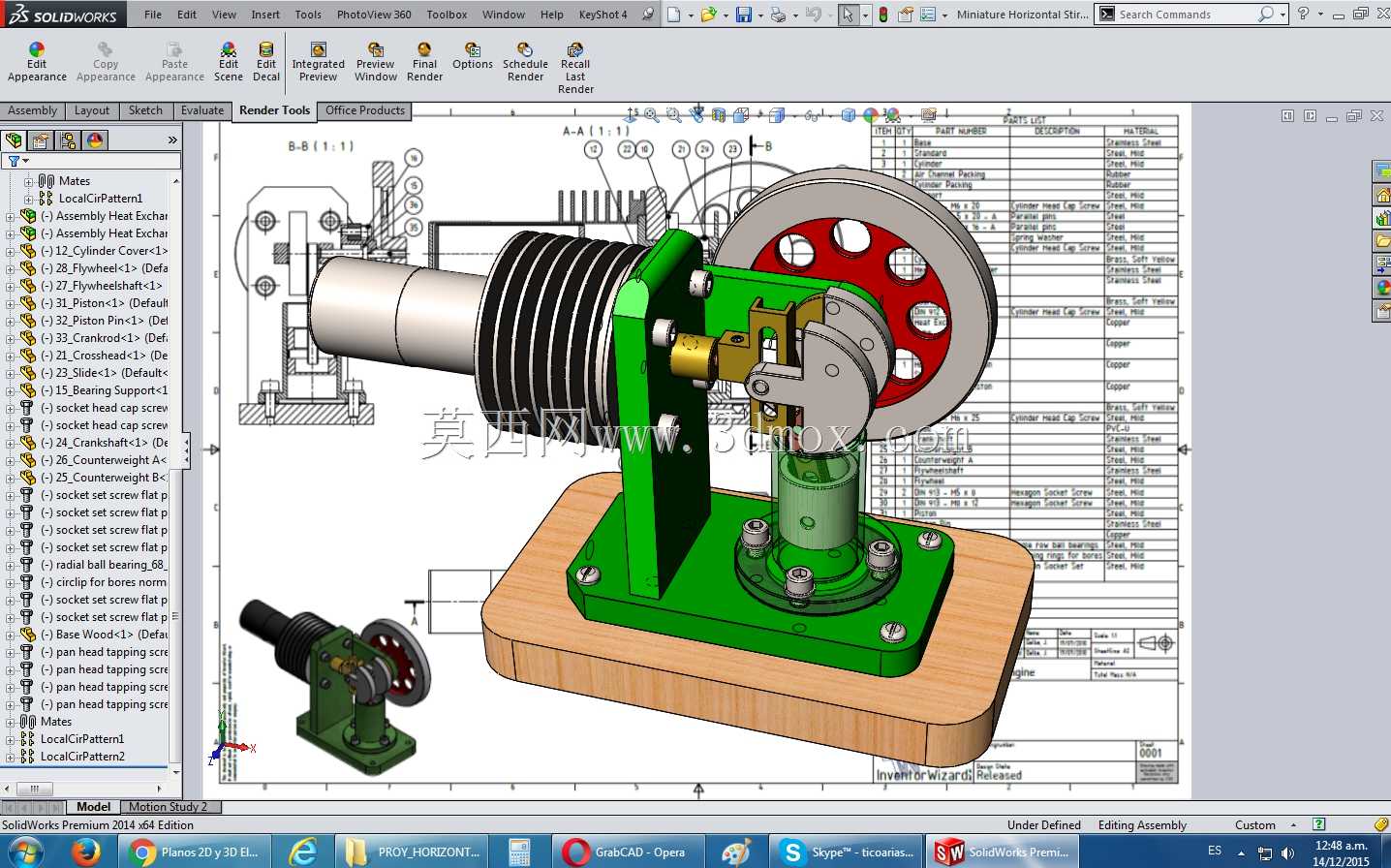Open the PropertyManager tab icon
The height and width of the screenshot is (868, 1391).
(x=41, y=140)
